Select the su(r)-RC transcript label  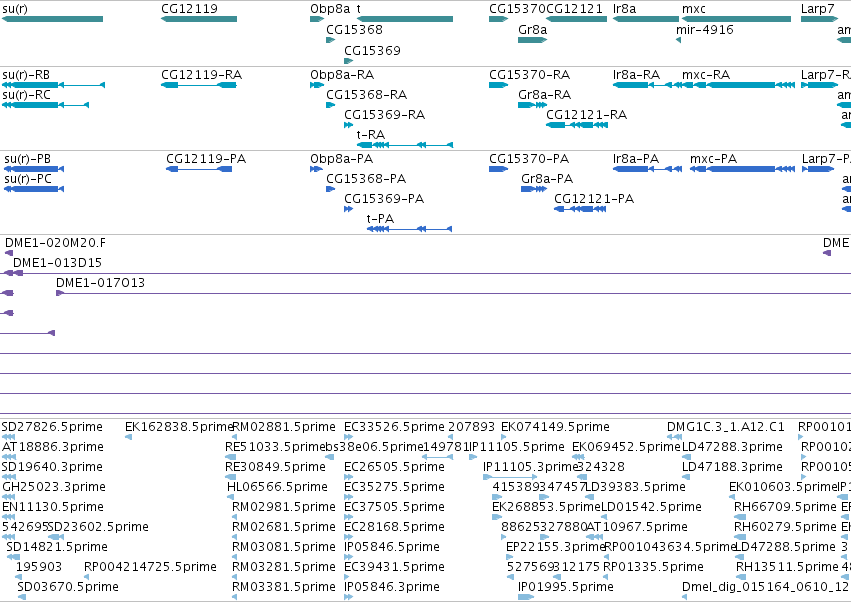pos(26,94)
